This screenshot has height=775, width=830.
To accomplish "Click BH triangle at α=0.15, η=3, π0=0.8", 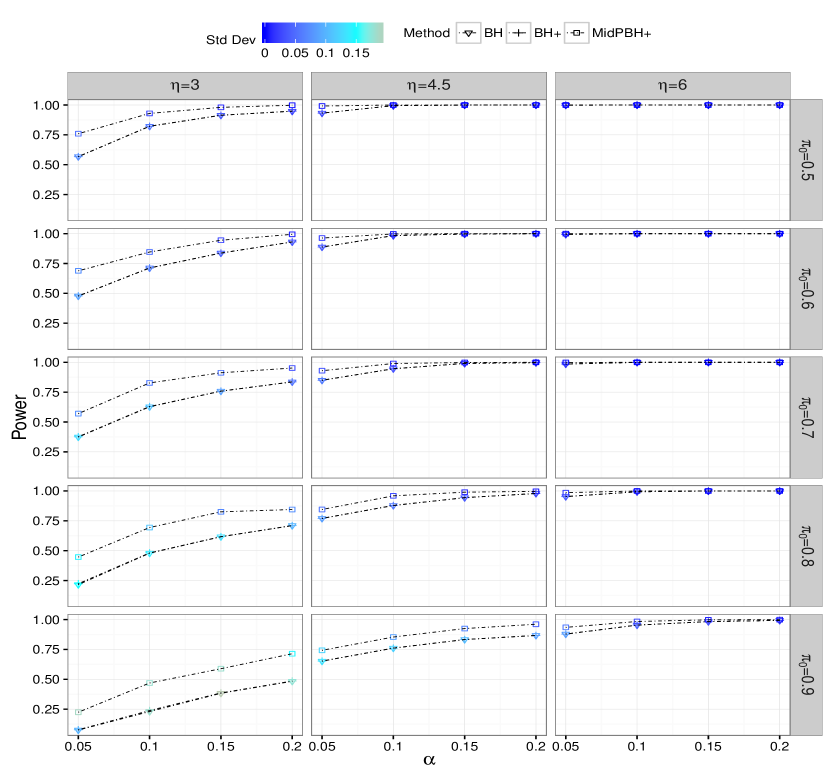I will coord(221,537).
